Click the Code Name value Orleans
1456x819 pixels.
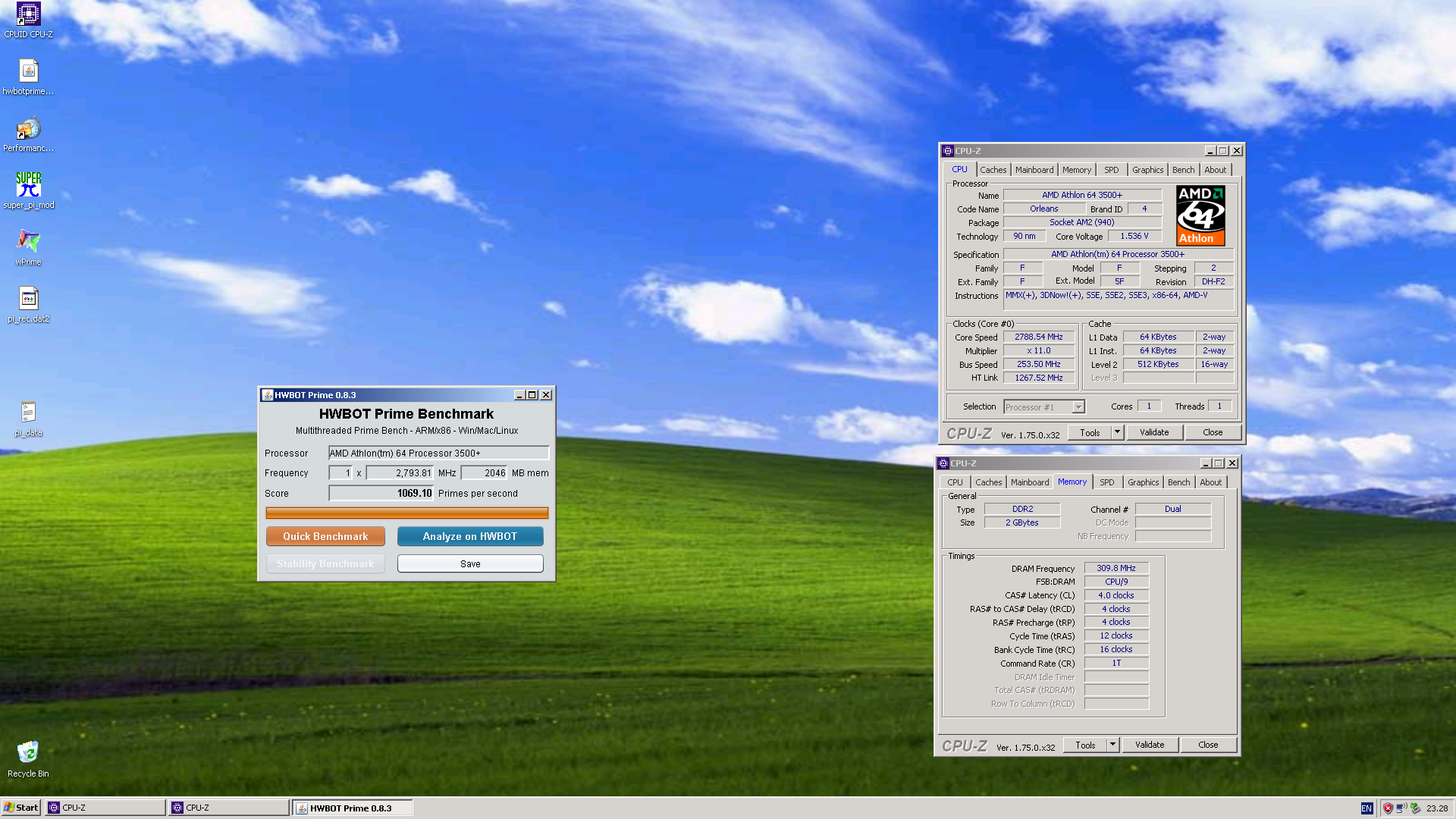tap(1044, 209)
